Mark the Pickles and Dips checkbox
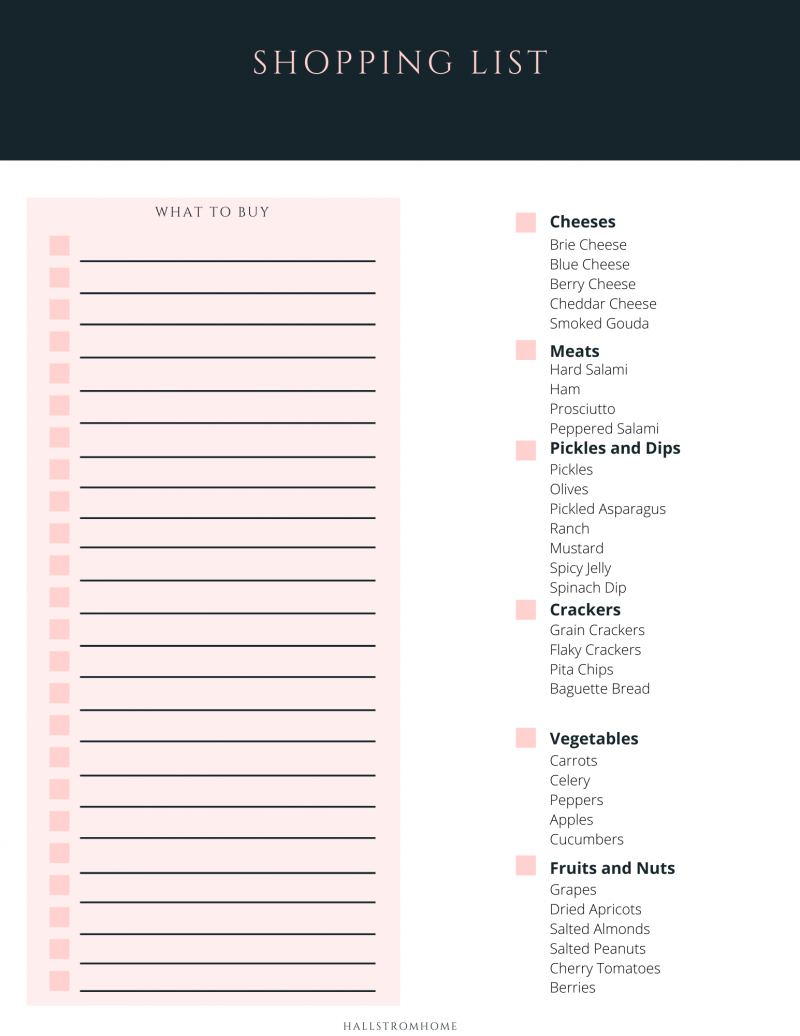Screen dimensions: 800x1036 pyautogui.click(x=526, y=450)
